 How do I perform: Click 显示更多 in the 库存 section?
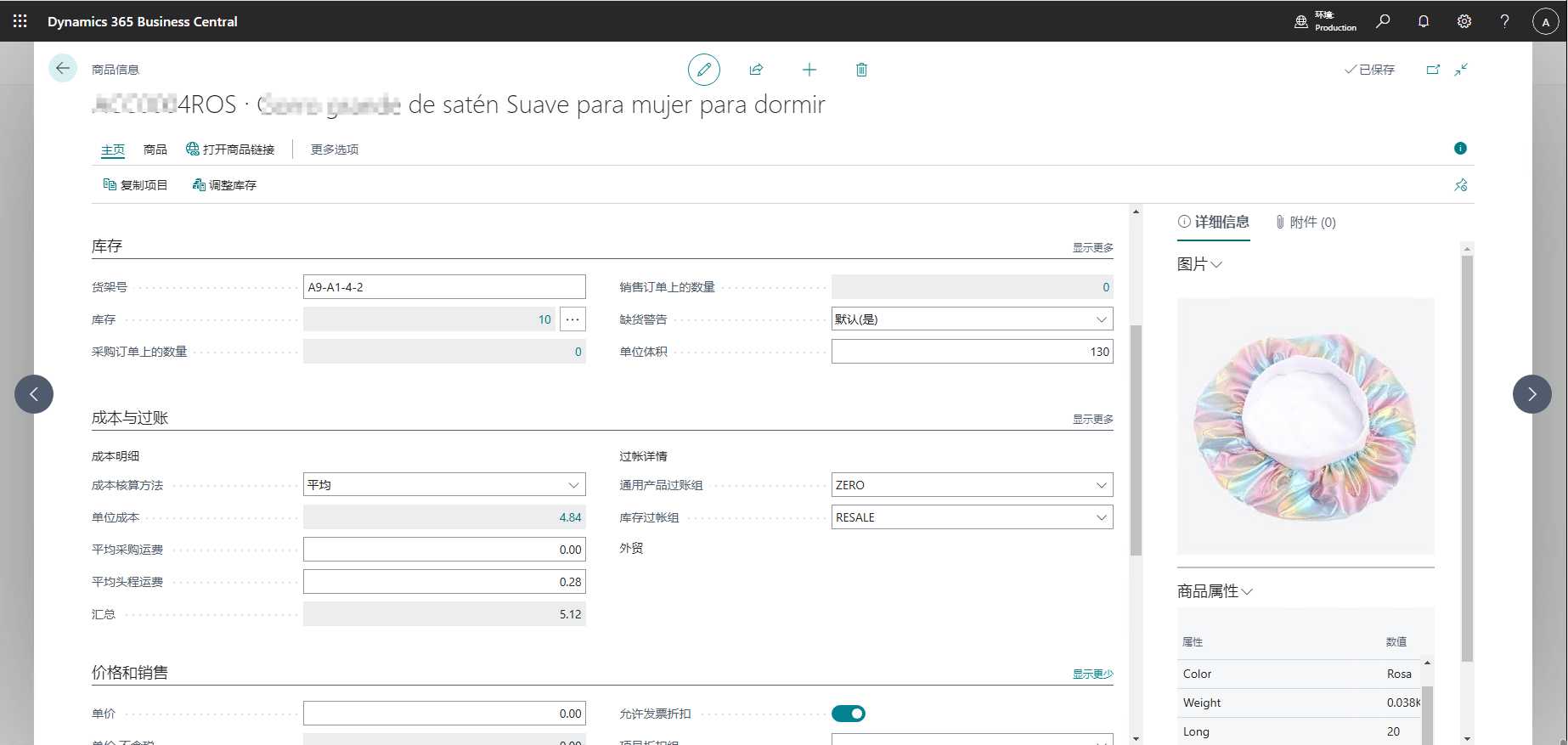tap(1092, 248)
